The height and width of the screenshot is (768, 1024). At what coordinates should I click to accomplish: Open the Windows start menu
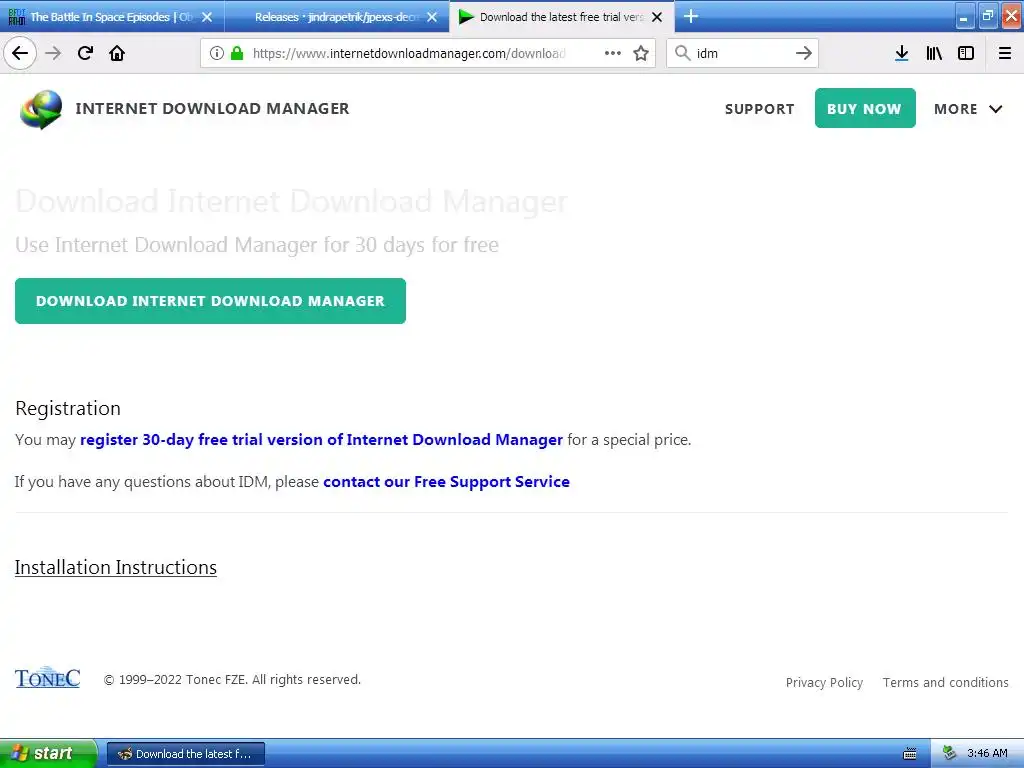48,754
